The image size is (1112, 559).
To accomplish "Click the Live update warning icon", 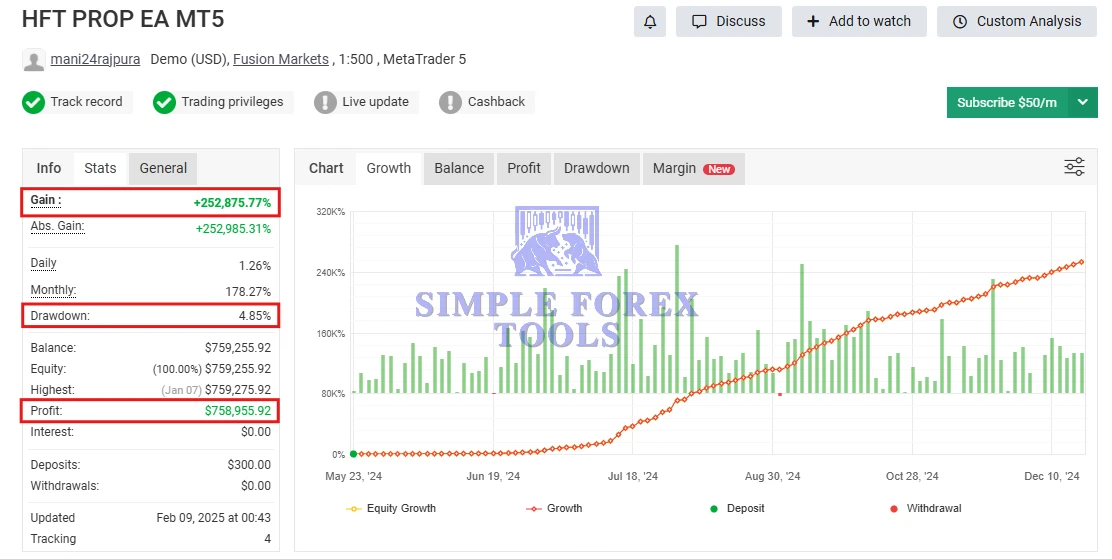I will (x=325, y=102).
